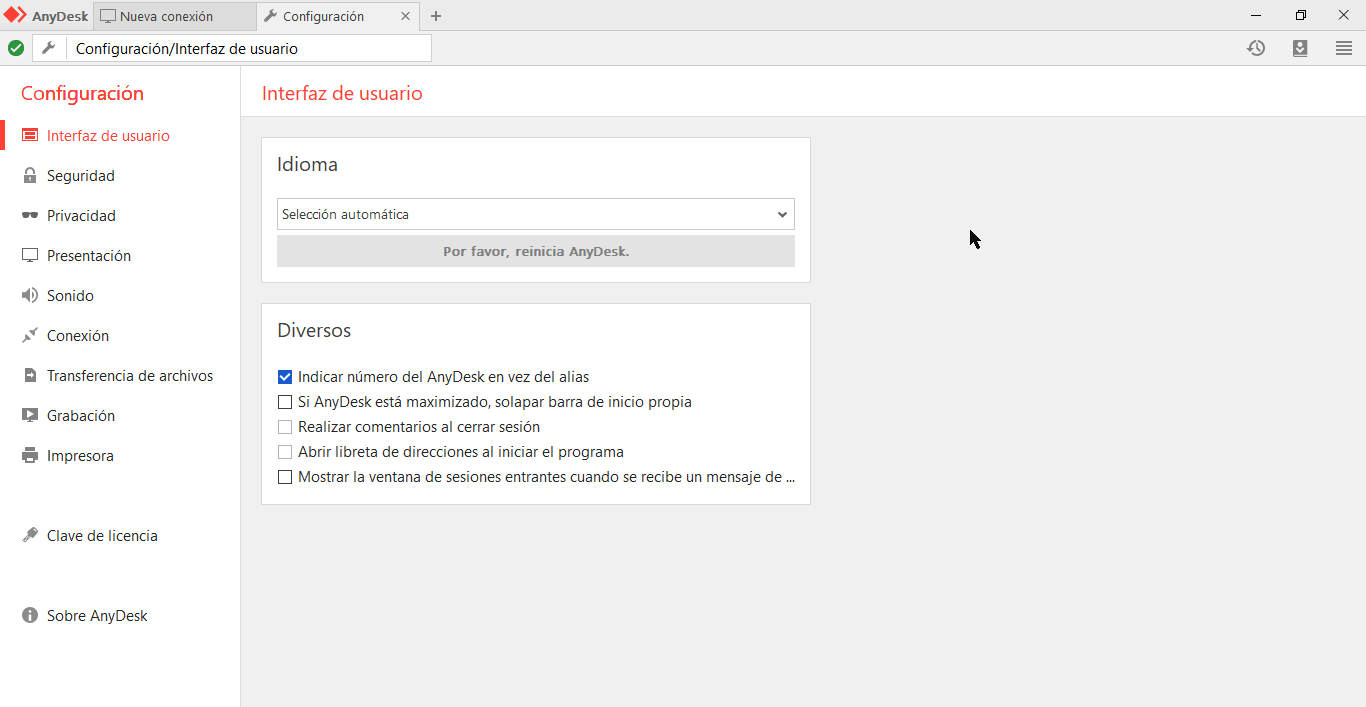
Task: Click the Presentación monitor icon
Action: [x=30, y=256]
